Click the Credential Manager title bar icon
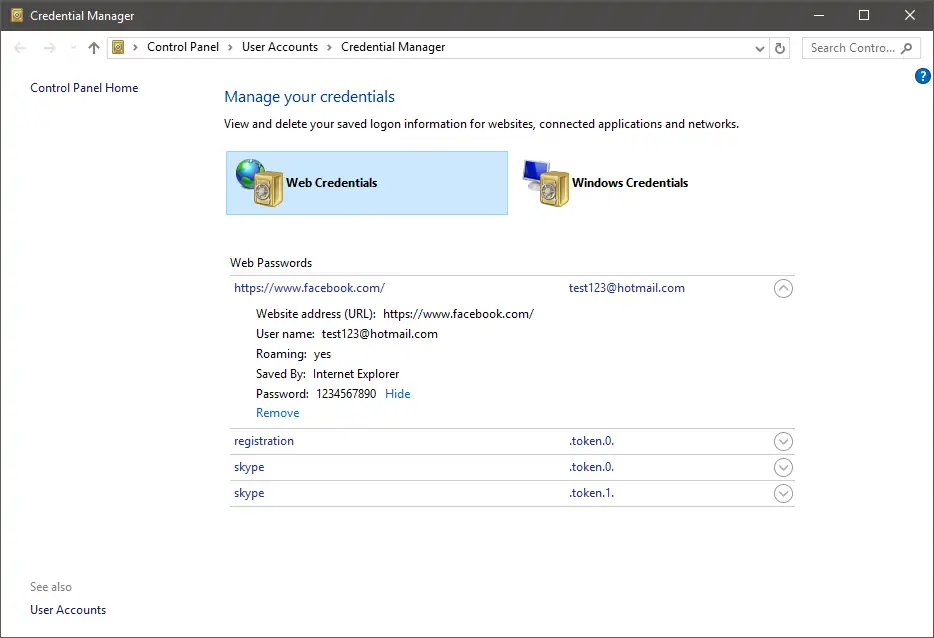 (x=17, y=15)
